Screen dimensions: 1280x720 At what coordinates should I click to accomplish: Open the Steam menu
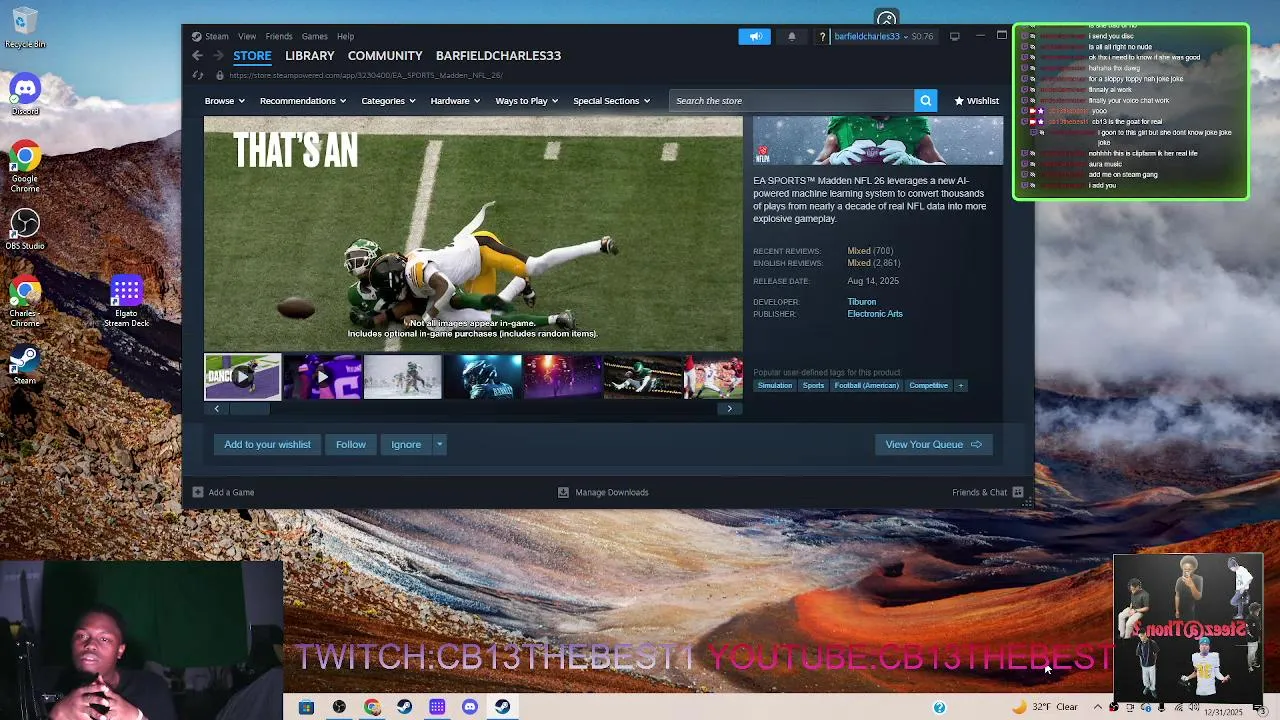tap(216, 37)
